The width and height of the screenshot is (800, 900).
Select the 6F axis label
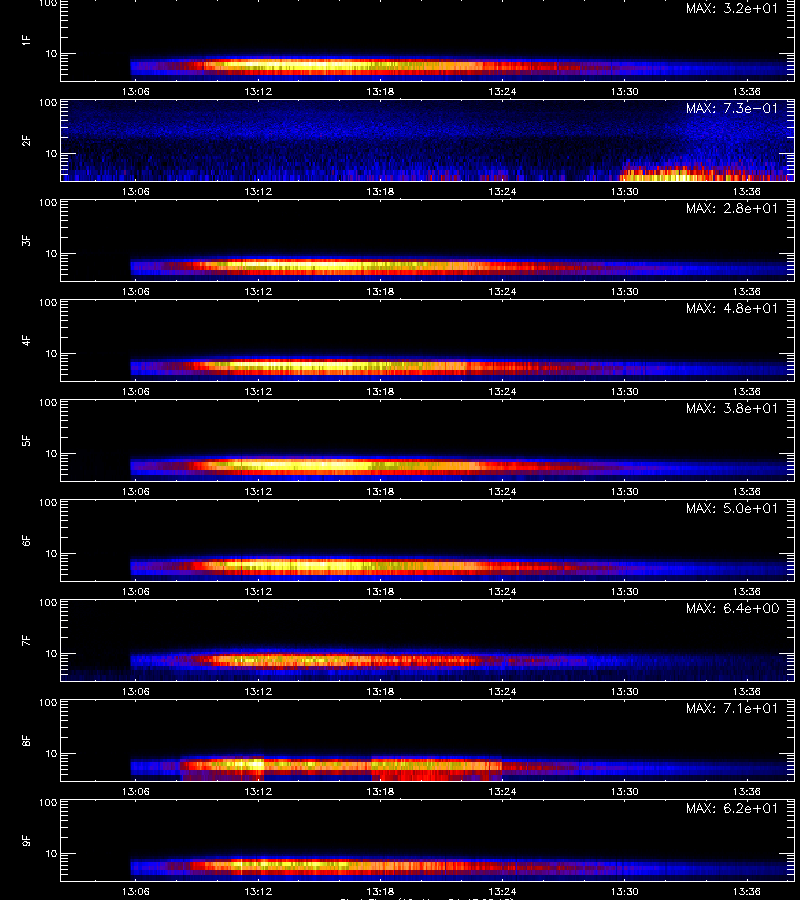click(x=26, y=541)
